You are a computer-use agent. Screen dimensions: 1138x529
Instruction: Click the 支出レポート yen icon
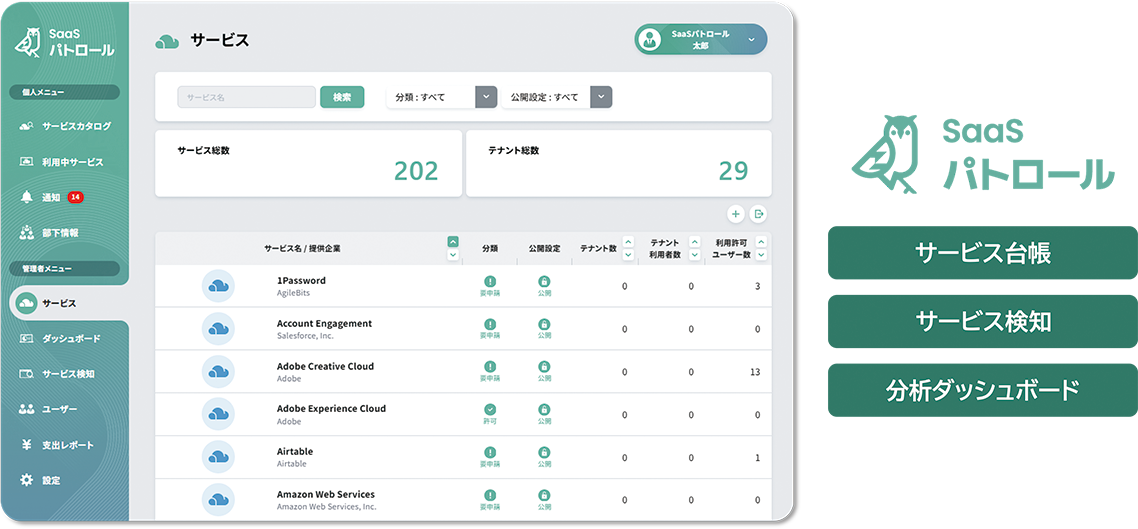point(27,445)
